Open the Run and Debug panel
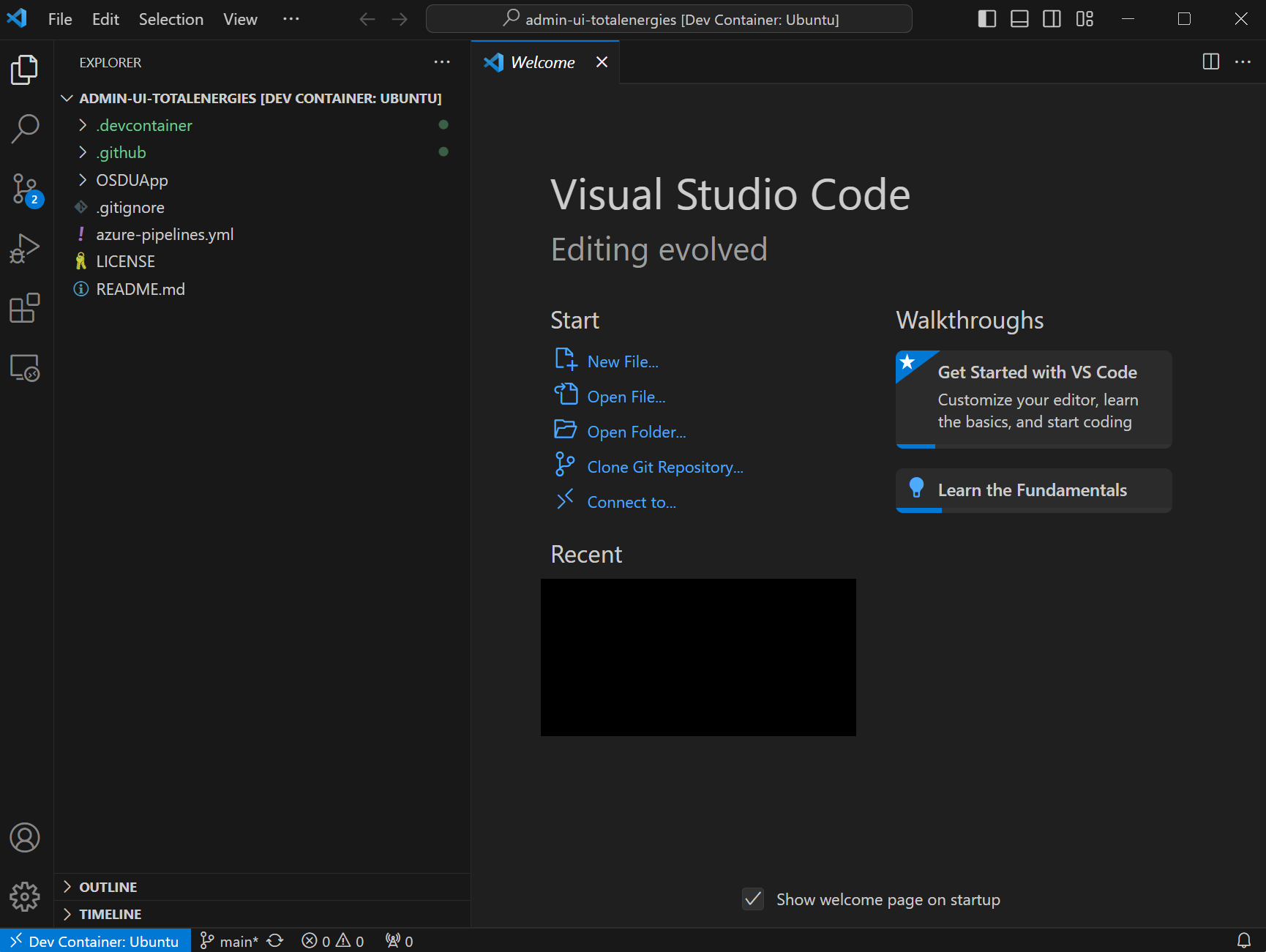Viewport: 1266px width, 952px height. [x=25, y=248]
